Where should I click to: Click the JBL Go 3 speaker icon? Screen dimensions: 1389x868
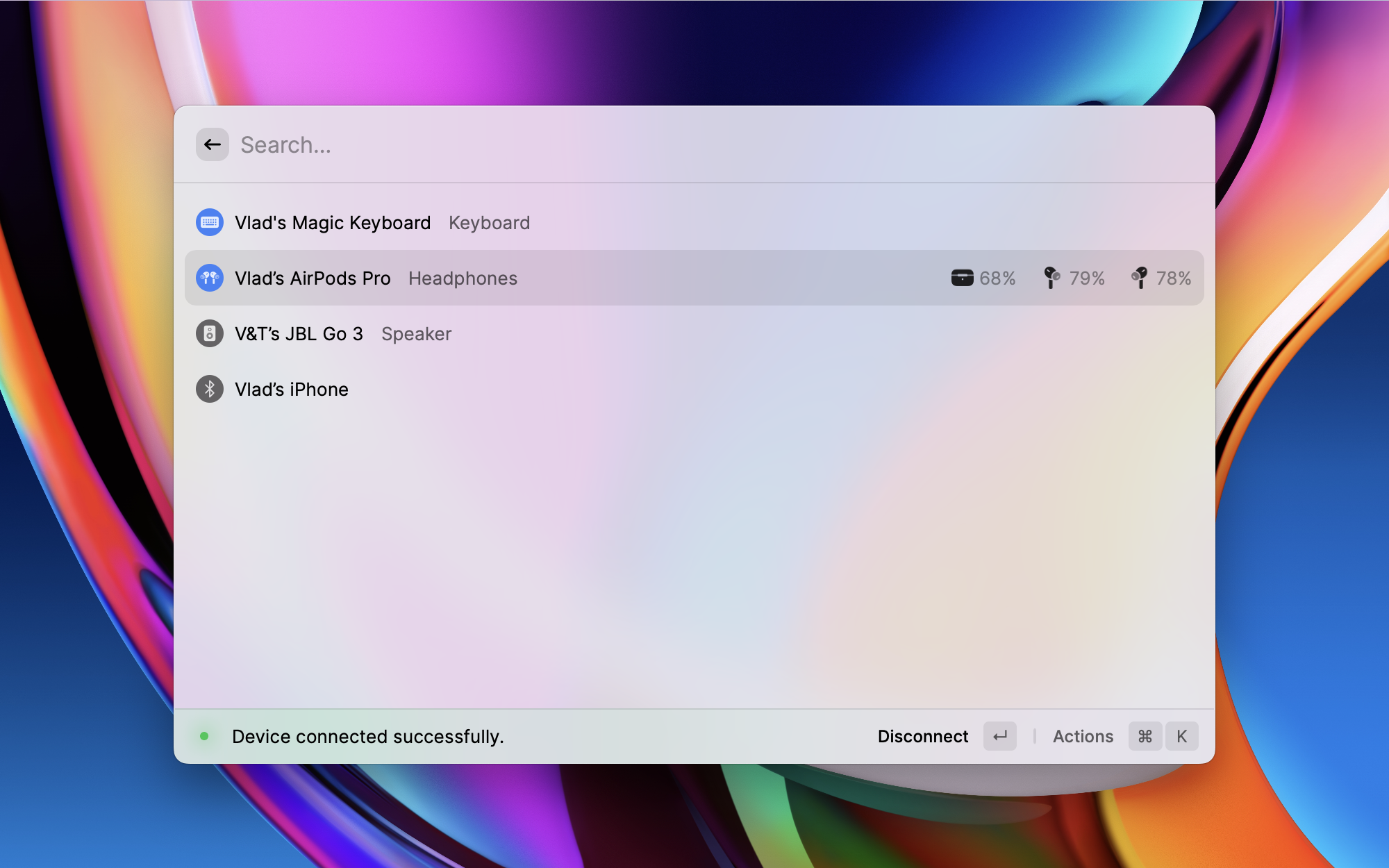pos(210,333)
